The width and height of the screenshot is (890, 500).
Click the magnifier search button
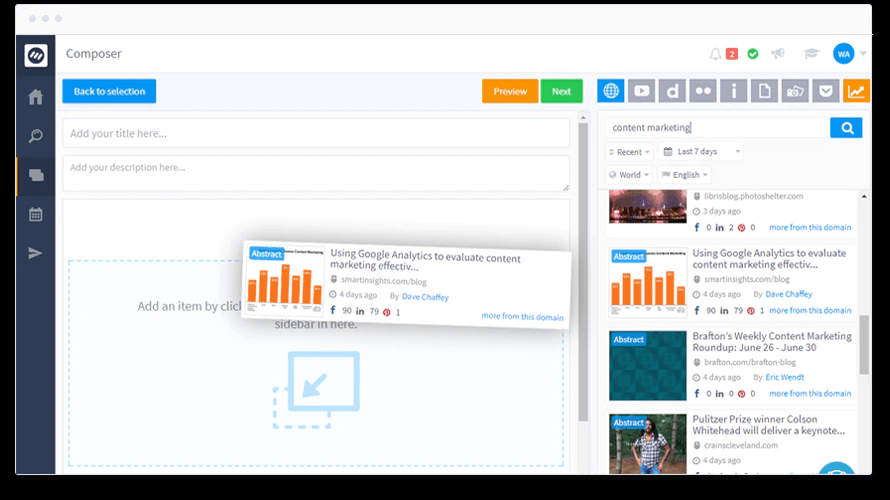click(846, 128)
